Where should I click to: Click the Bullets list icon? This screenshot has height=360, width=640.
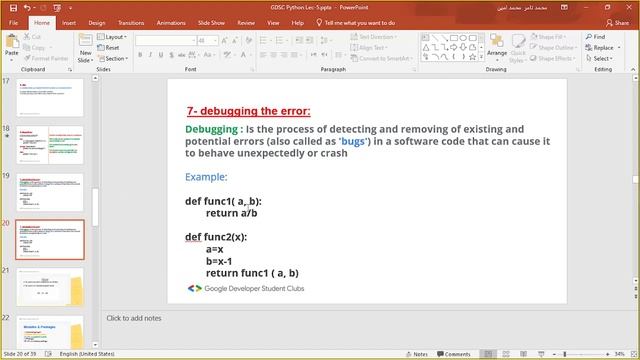tap(263, 40)
